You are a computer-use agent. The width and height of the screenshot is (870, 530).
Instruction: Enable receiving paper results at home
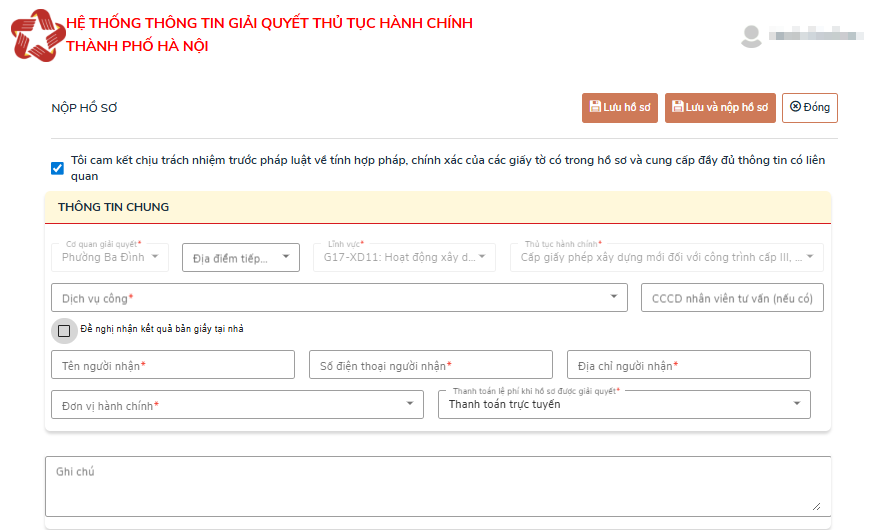[x=64, y=331]
